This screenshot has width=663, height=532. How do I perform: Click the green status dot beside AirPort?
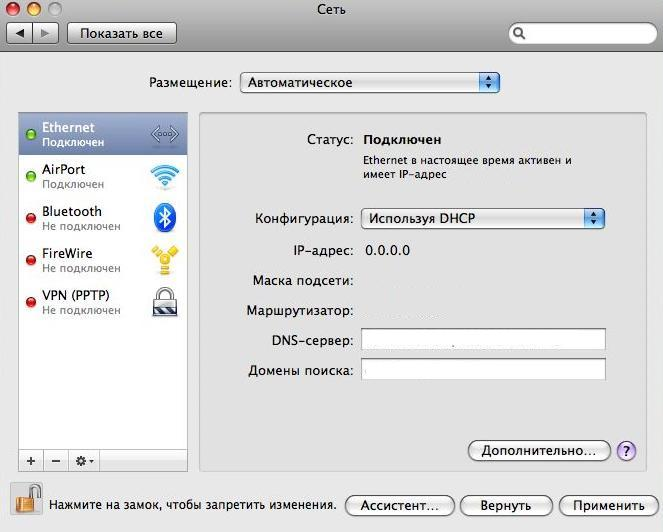31,176
